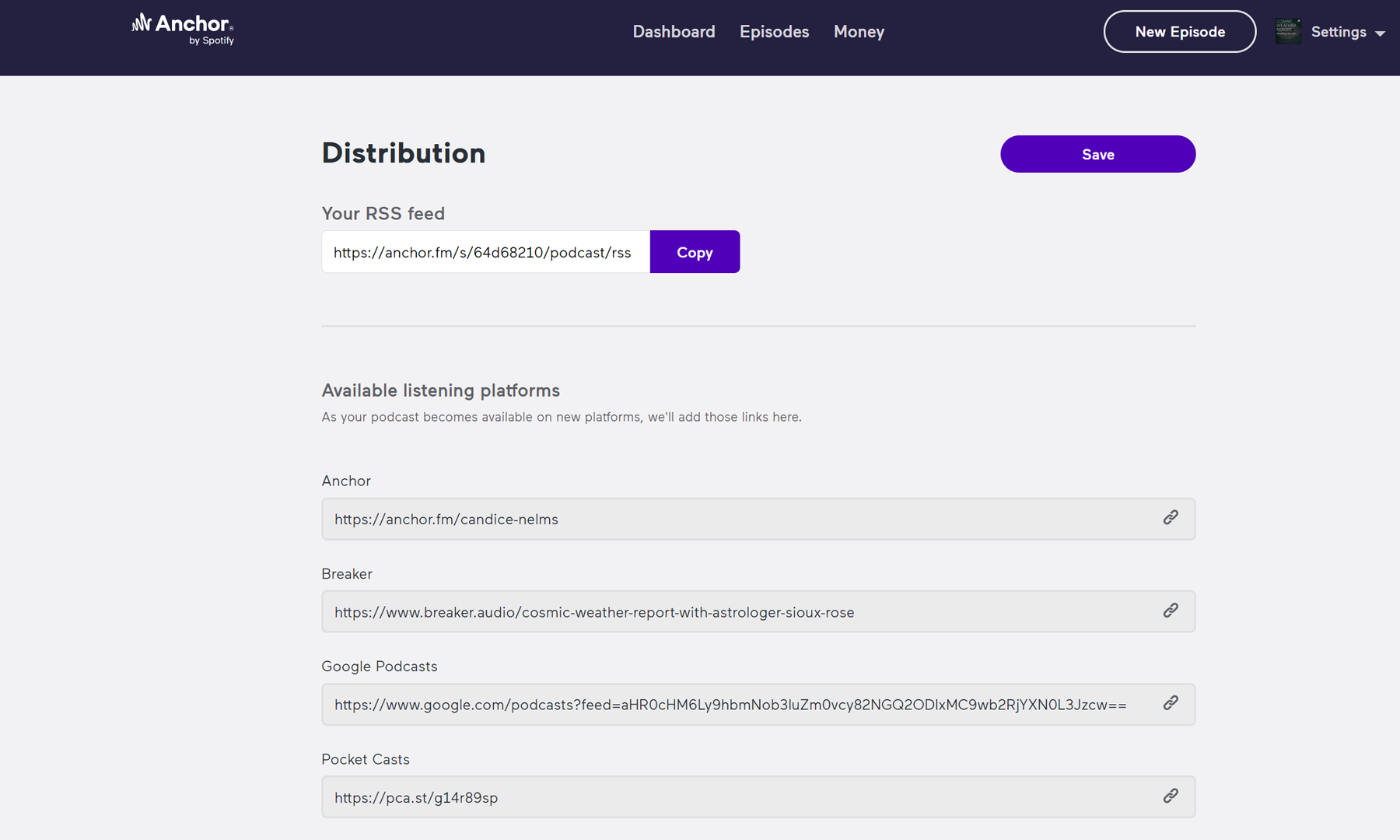Copy the RSS feed URL
1400x840 pixels.
pos(695,252)
